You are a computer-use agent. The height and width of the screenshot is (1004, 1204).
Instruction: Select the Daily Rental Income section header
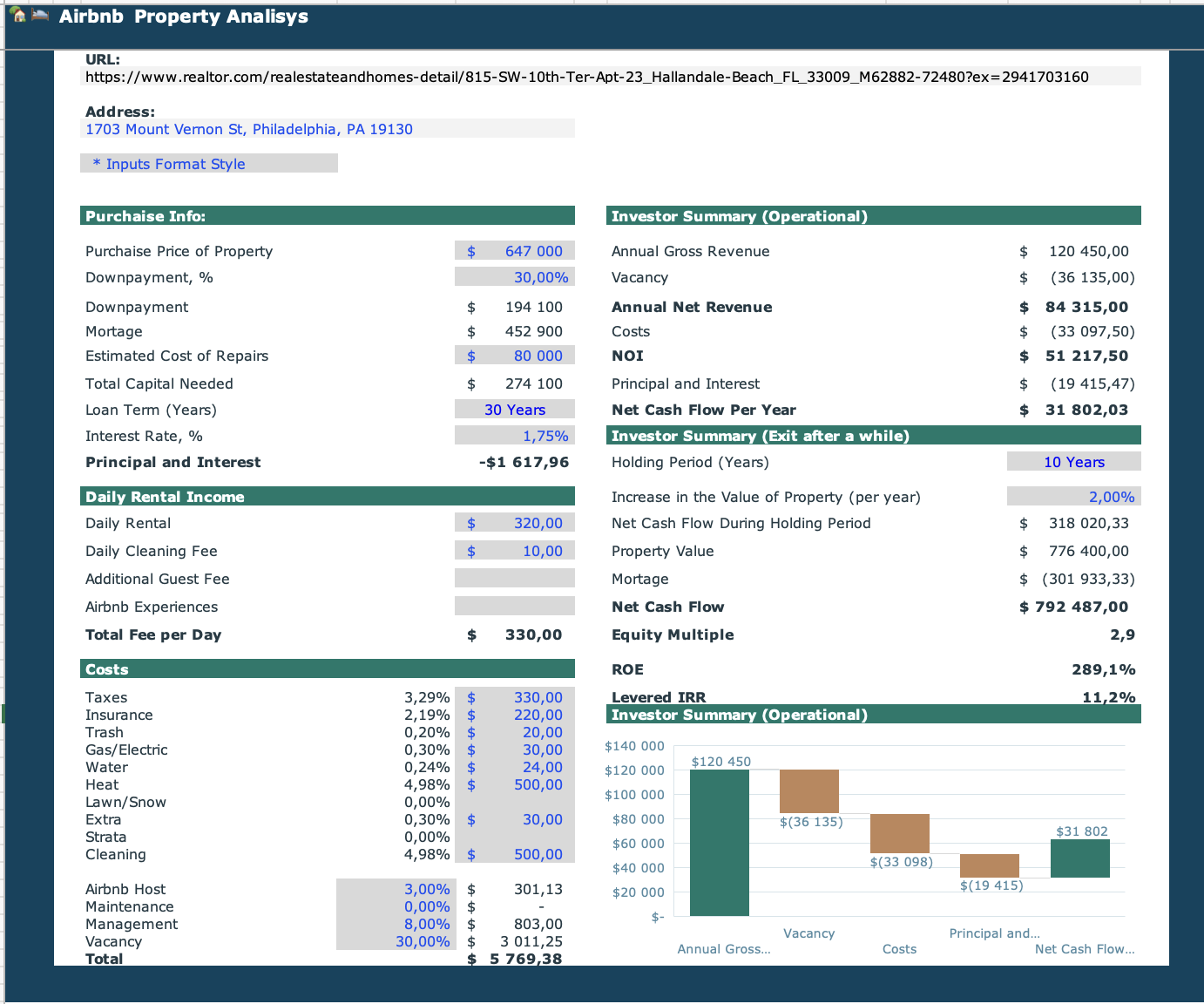coord(328,497)
